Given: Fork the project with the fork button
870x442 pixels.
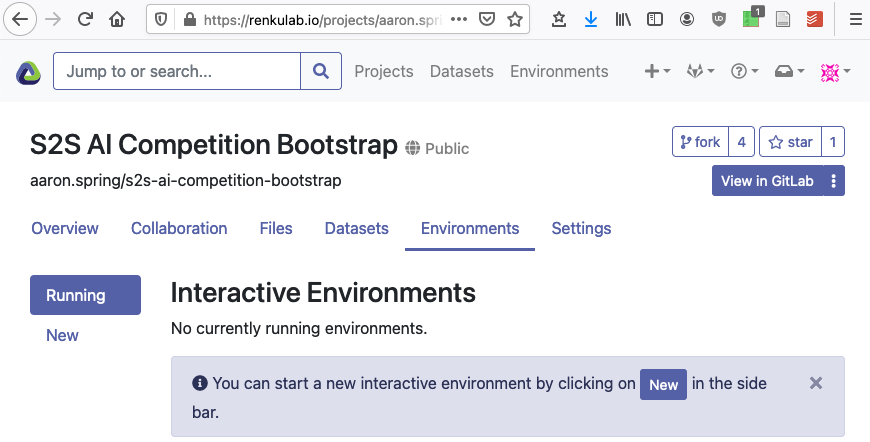Looking at the screenshot, I should [700, 142].
